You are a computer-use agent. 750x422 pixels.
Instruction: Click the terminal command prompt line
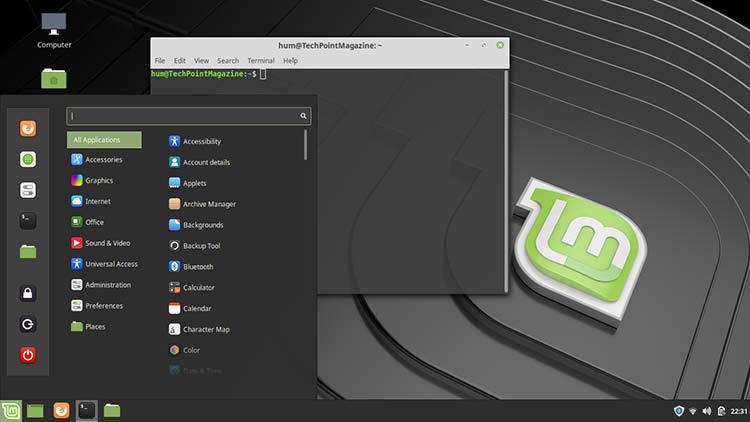[209, 74]
